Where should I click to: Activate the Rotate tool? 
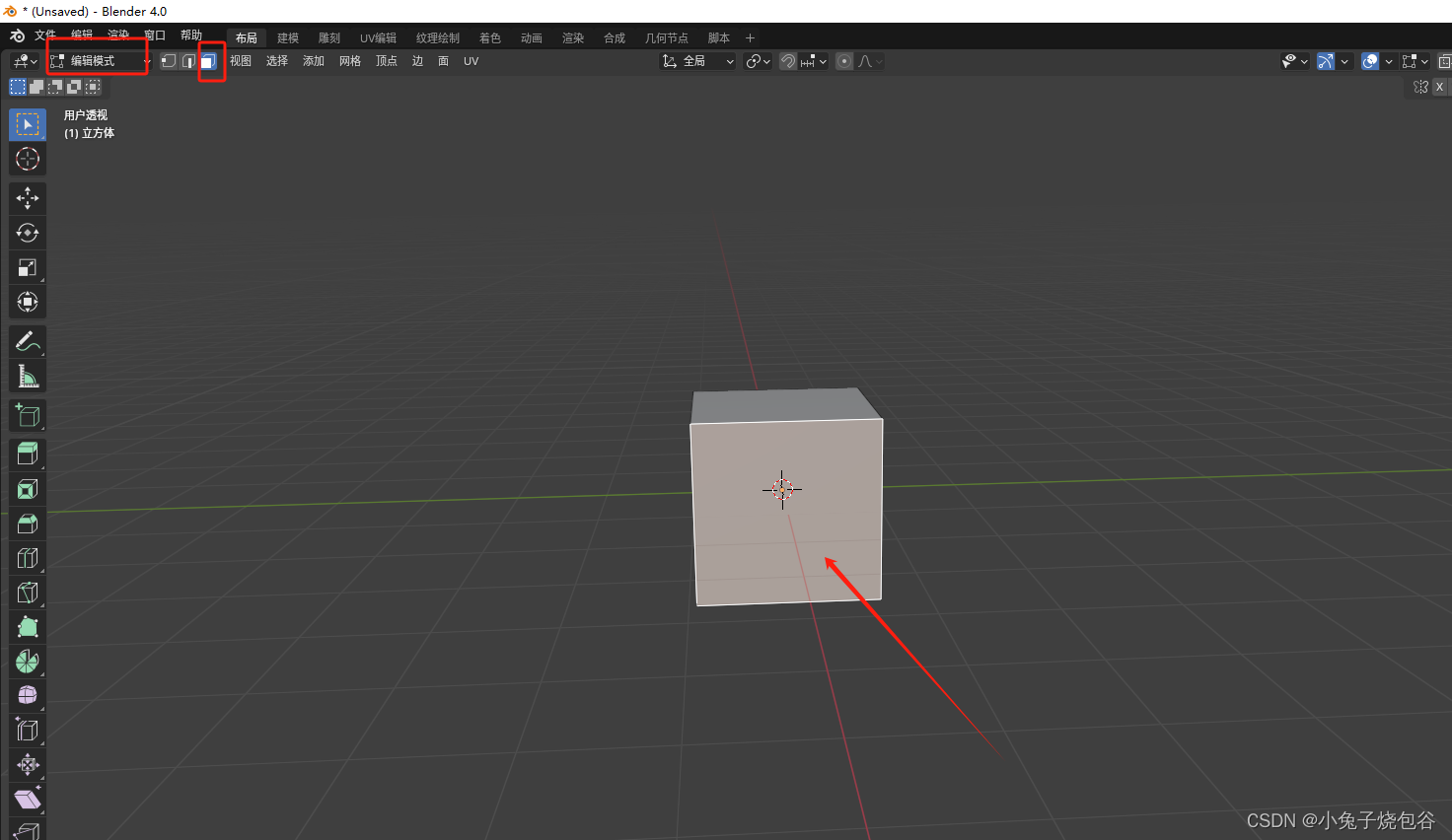[x=28, y=233]
